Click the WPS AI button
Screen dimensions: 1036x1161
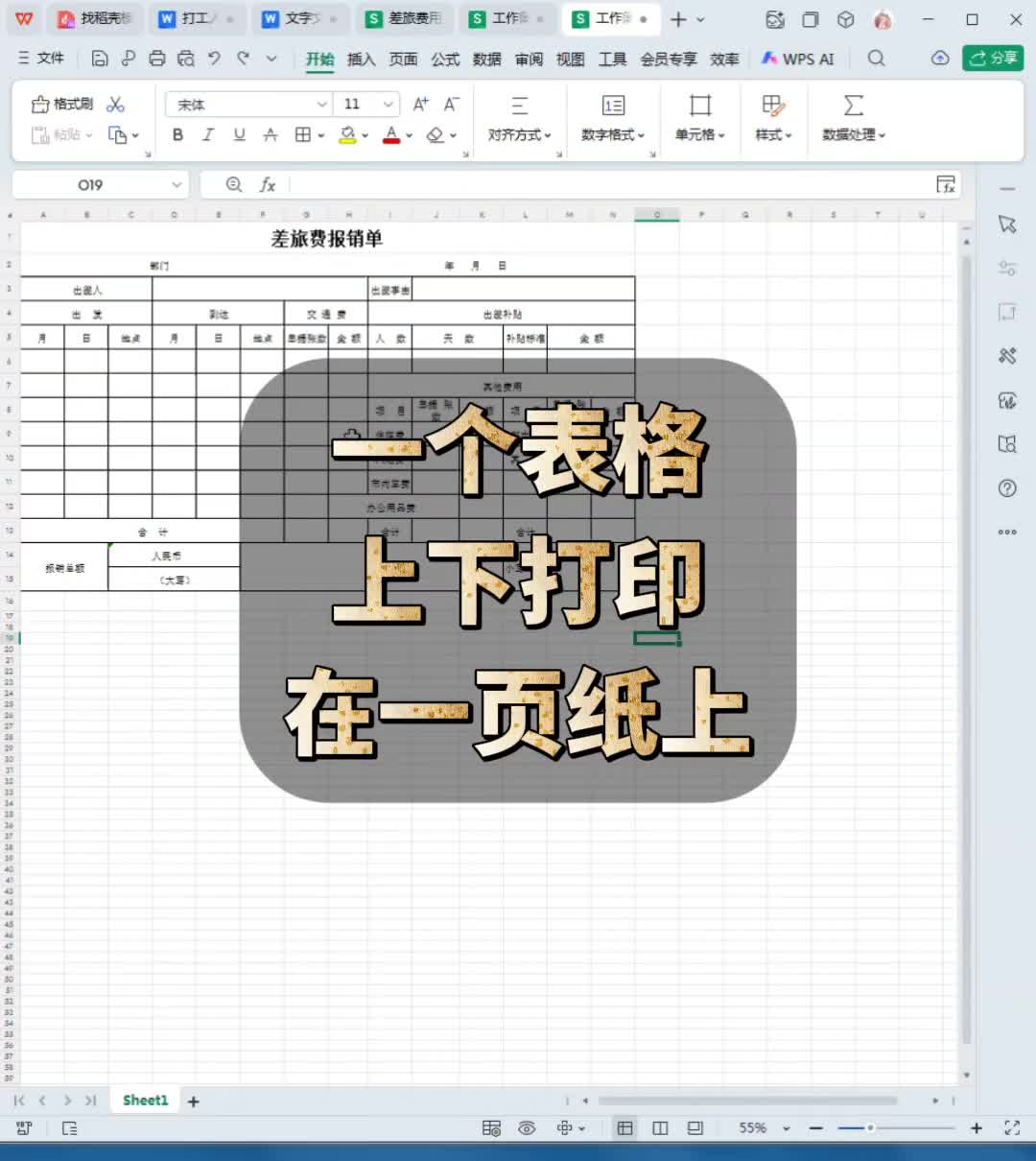798,58
